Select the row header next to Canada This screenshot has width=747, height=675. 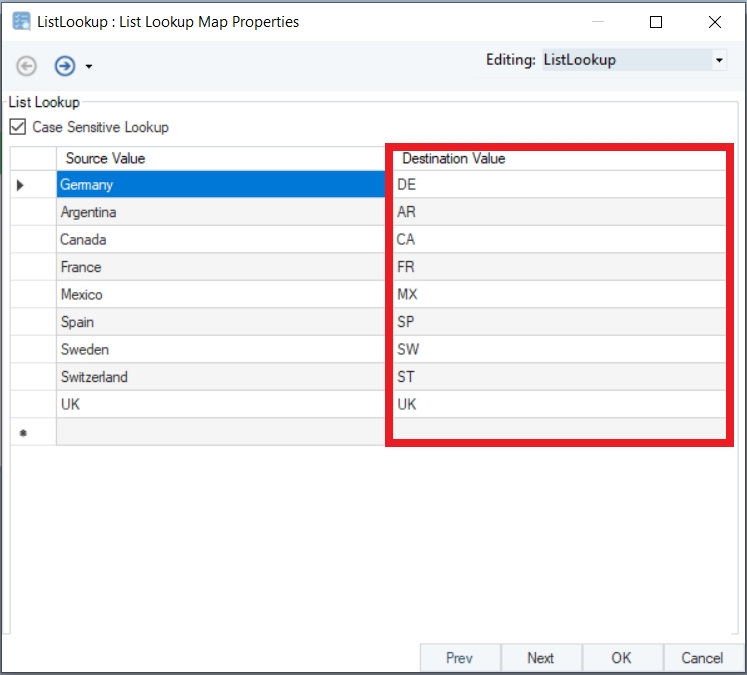[x=33, y=240]
